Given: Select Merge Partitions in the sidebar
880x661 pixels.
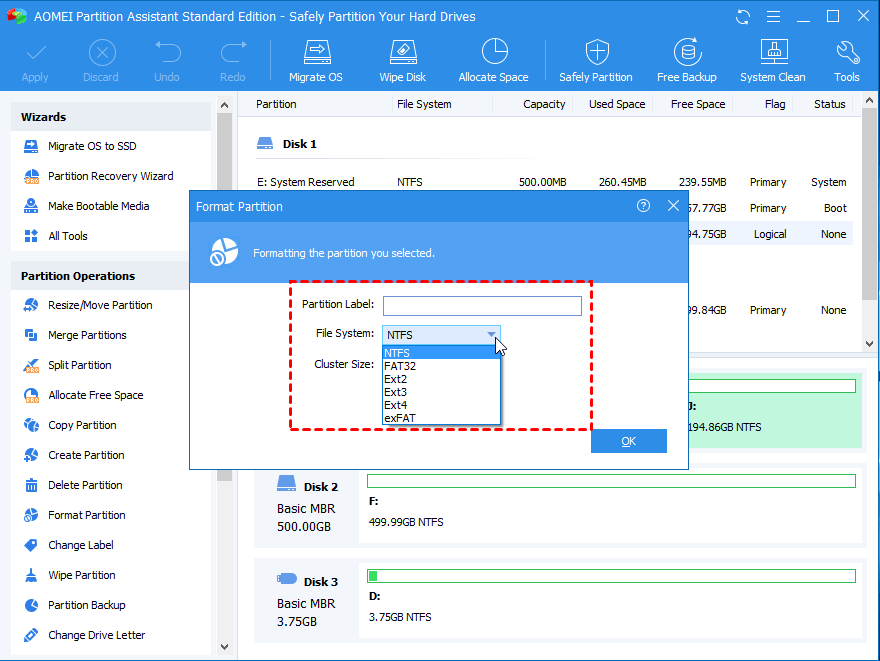Looking at the screenshot, I should pos(87,335).
